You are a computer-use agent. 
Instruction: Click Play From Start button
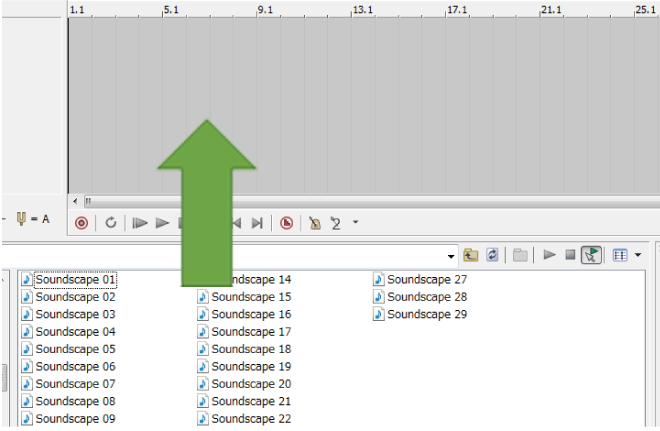tap(140, 223)
